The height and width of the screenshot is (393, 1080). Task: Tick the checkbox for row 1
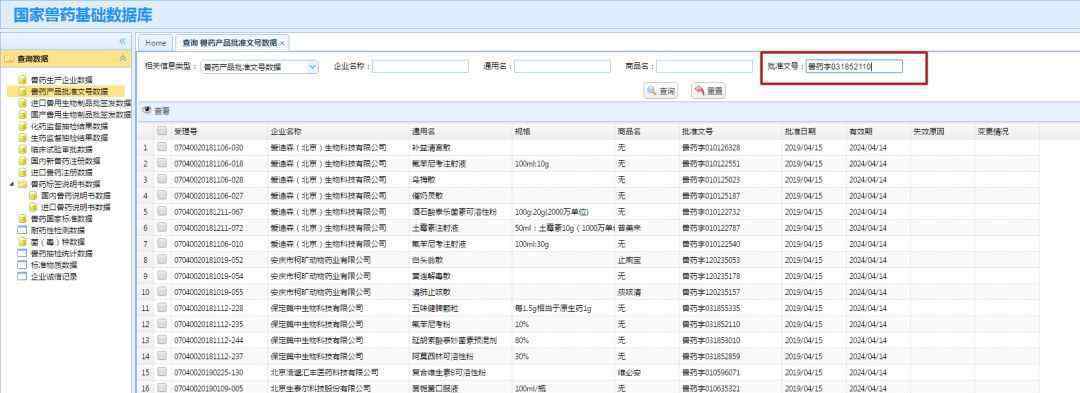(162, 147)
